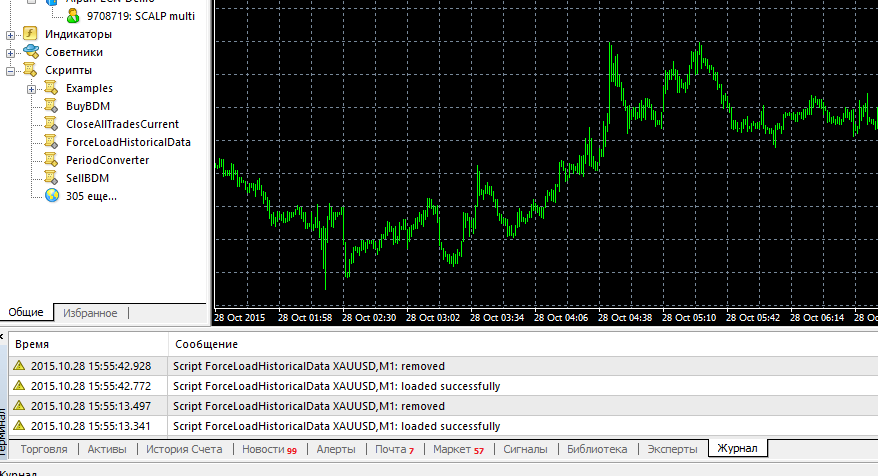
Task: Click warning icon of the 15:55:42.772 log entry
Action: tap(20, 386)
